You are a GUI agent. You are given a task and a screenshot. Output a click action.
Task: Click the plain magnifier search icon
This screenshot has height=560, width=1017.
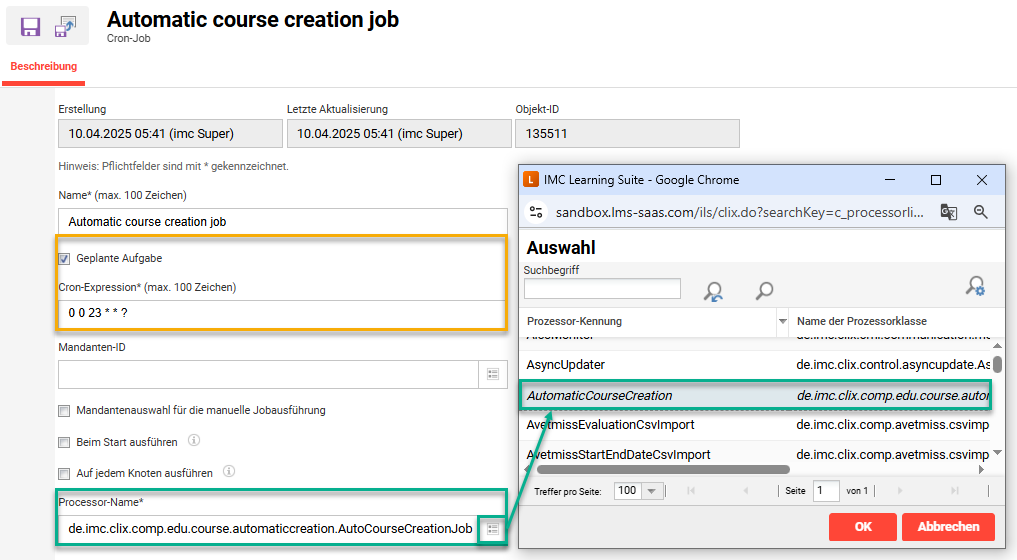pos(764,291)
